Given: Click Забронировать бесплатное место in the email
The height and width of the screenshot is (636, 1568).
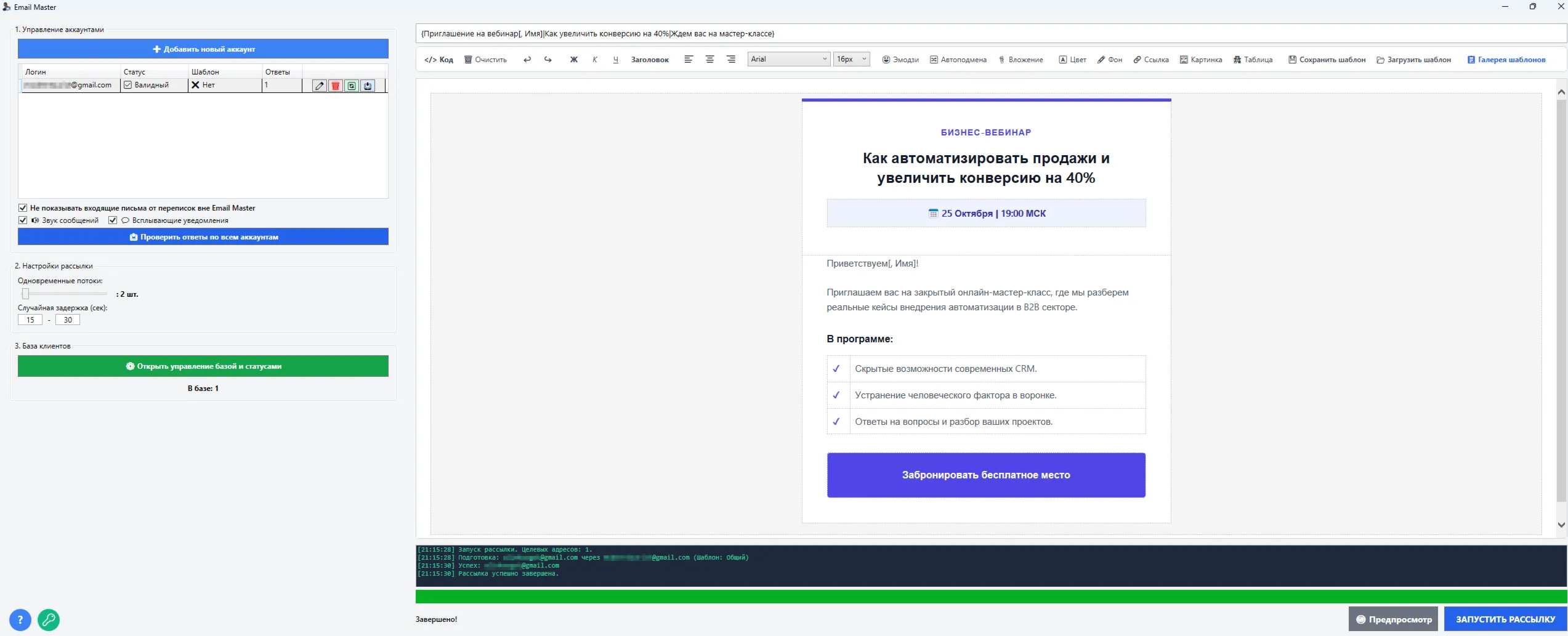Looking at the screenshot, I should (x=986, y=475).
